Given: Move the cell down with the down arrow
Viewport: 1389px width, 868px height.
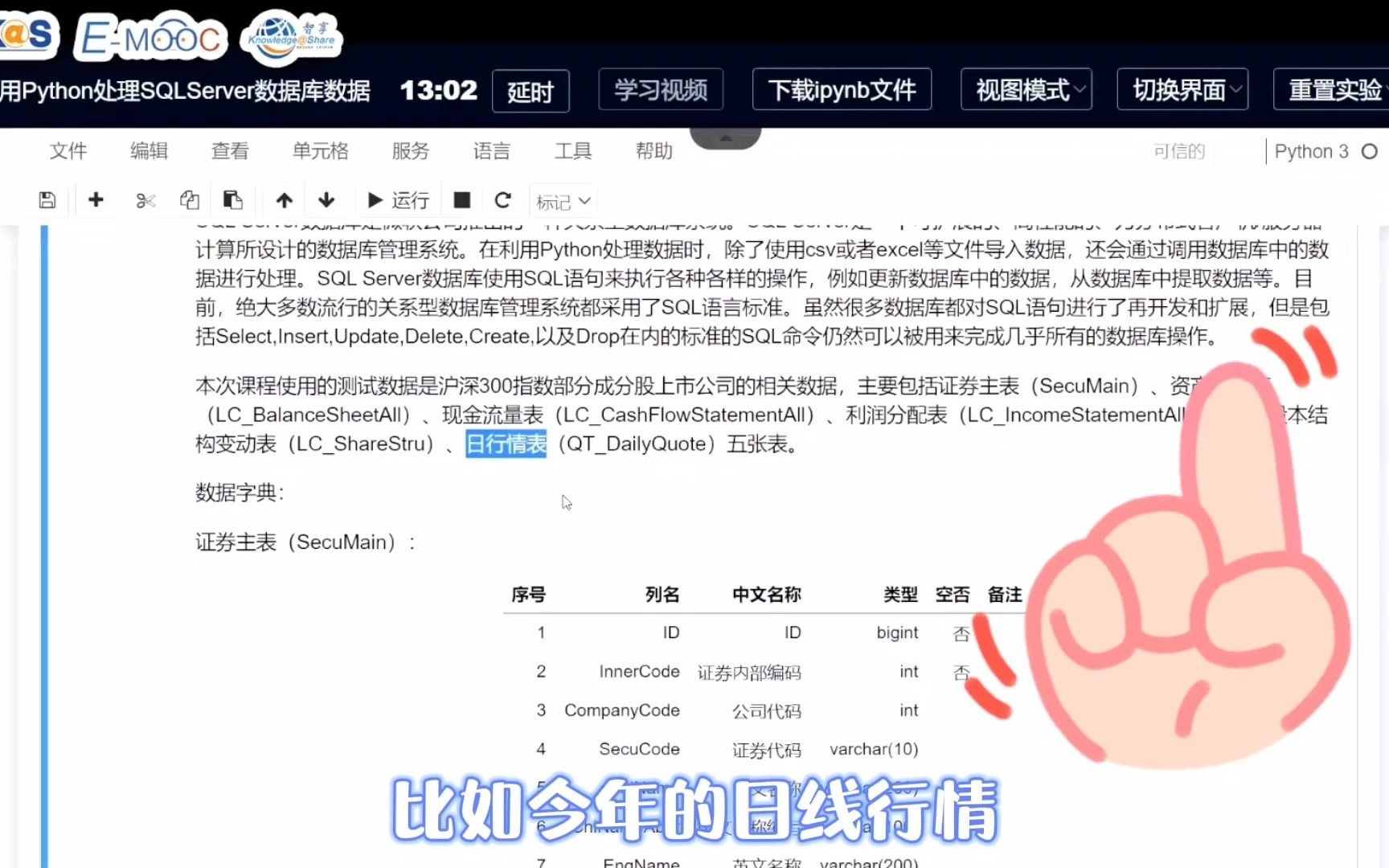Looking at the screenshot, I should (326, 200).
